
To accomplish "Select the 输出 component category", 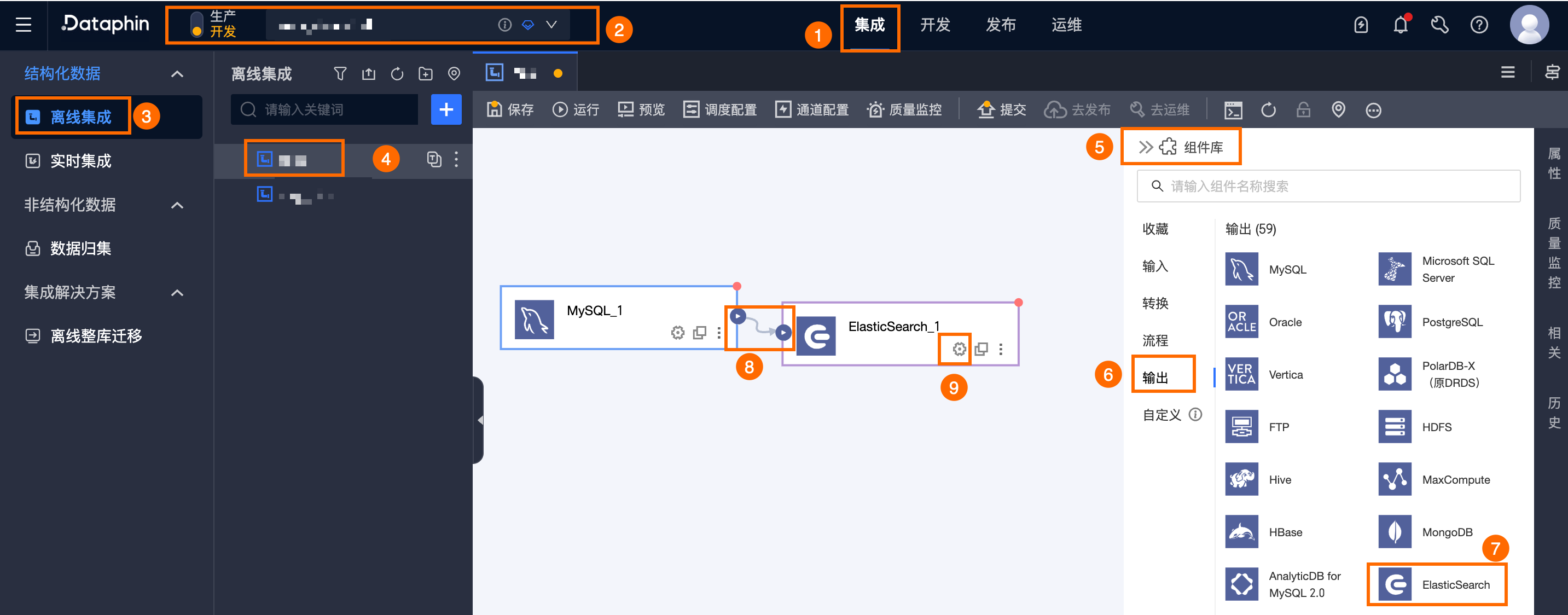I will point(1155,378).
